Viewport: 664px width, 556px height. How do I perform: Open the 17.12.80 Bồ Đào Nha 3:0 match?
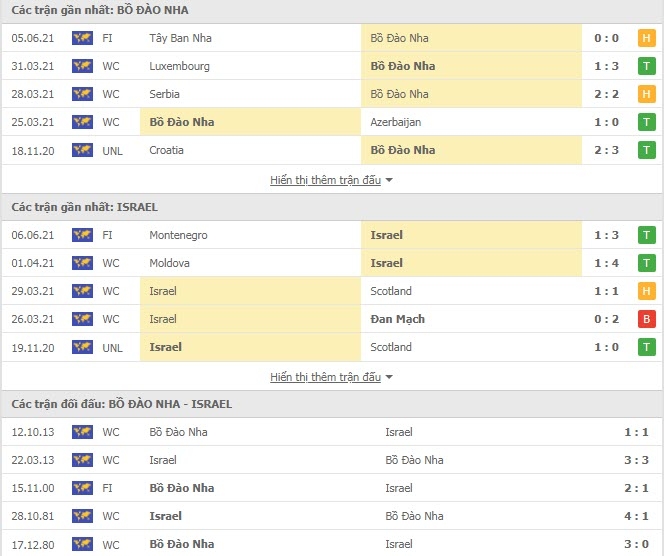pyautogui.click(x=332, y=544)
